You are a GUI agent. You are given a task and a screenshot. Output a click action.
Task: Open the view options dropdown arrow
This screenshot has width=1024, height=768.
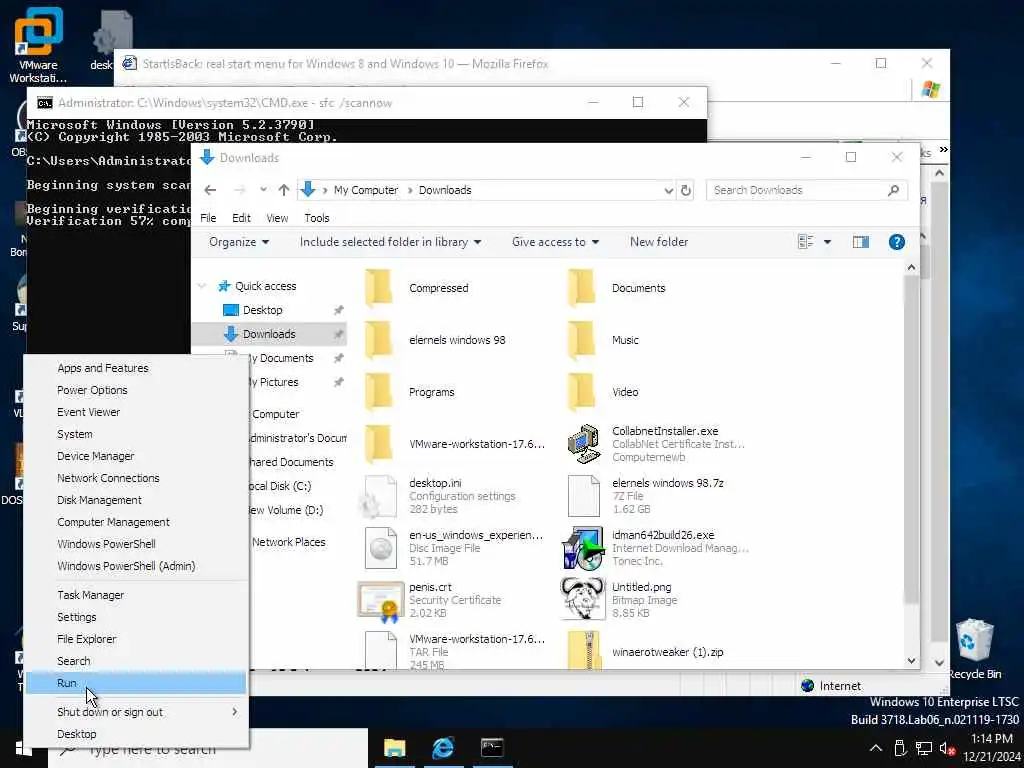coord(827,242)
